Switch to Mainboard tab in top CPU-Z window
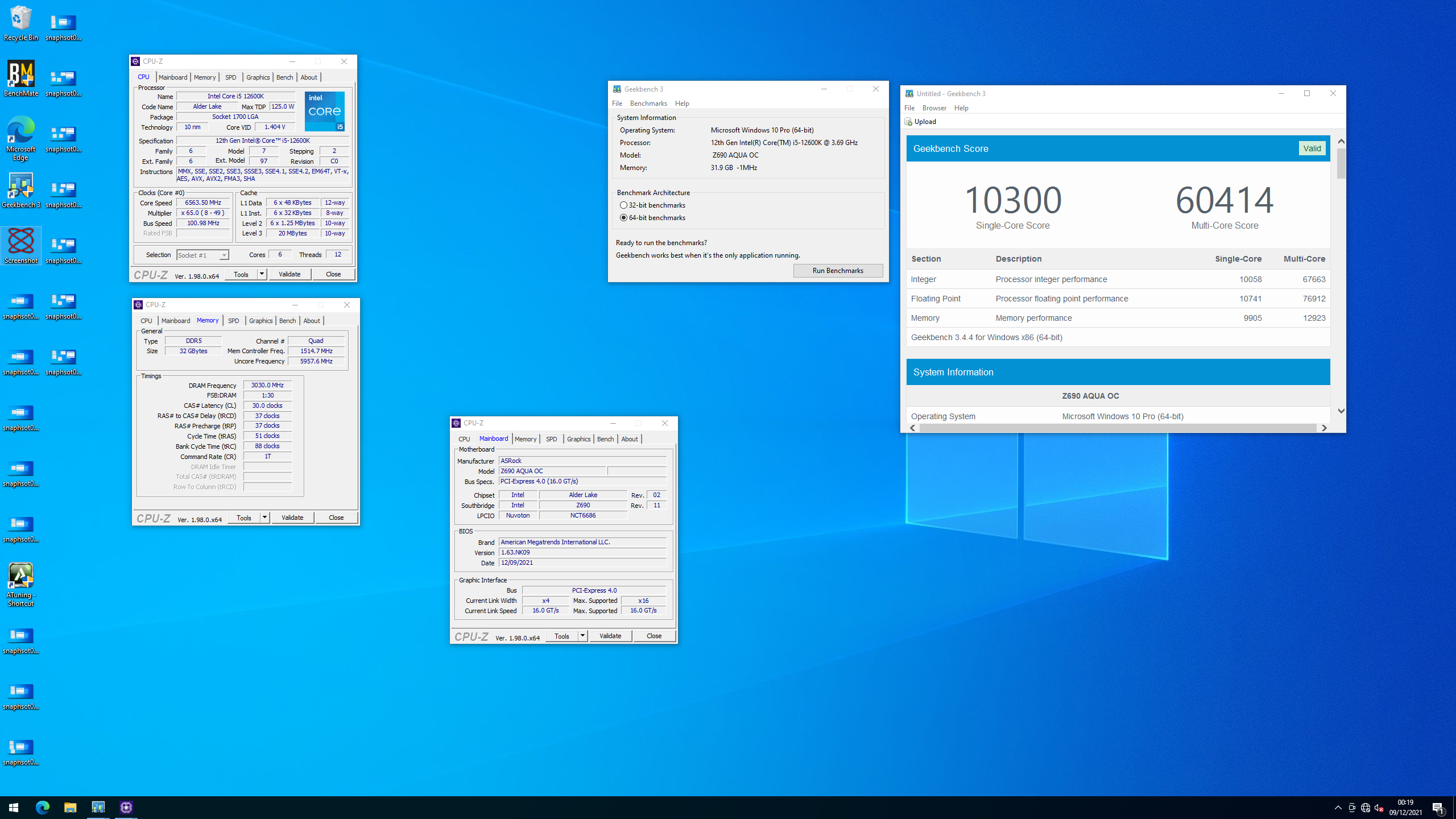The height and width of the screenshot is (819, 1456). 173,77
